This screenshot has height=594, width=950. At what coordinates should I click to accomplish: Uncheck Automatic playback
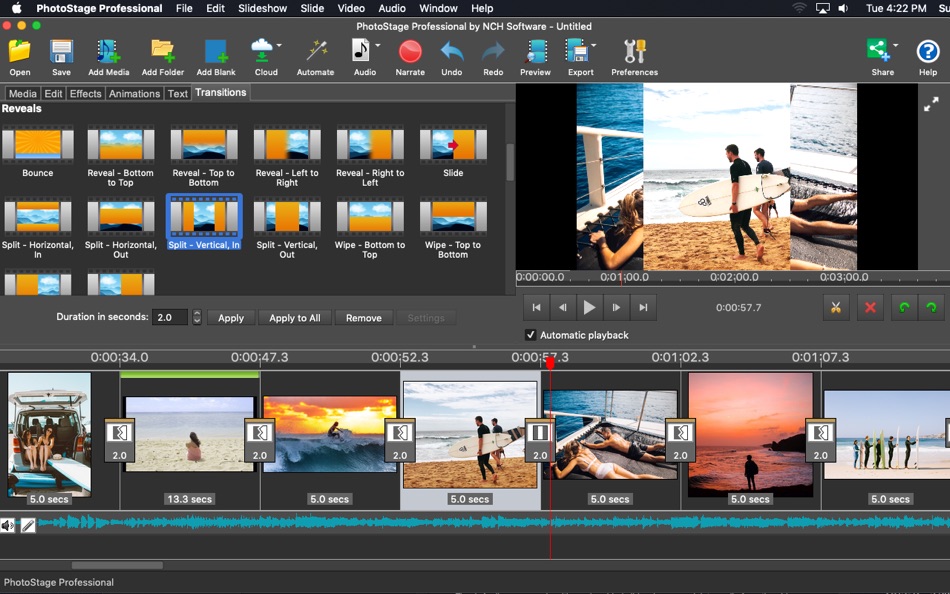coord(531,334)
